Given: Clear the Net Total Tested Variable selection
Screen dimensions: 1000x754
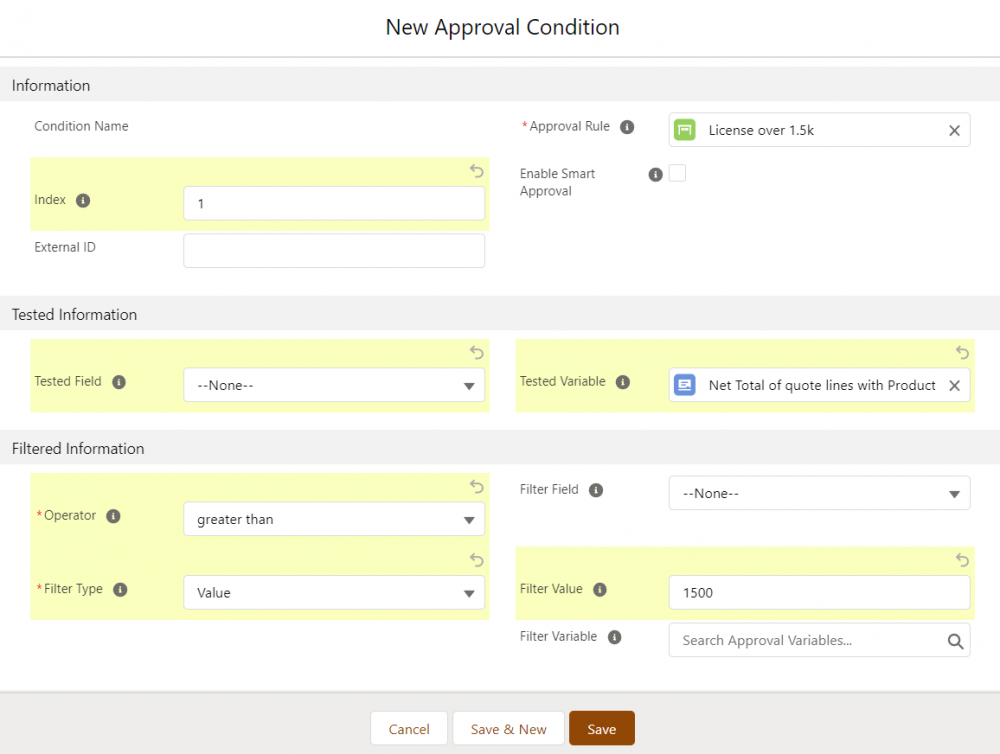Looking at the screenshot, I should (954, 386).
